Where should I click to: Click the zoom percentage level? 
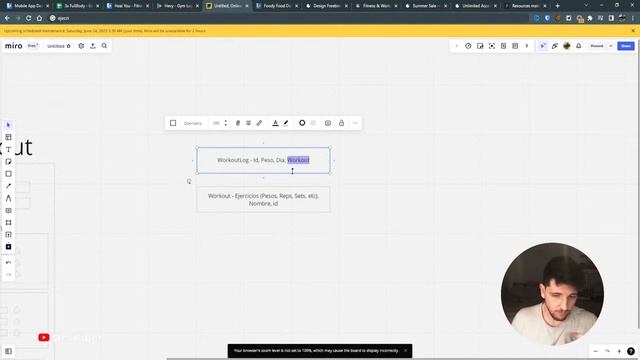[607, 351]
